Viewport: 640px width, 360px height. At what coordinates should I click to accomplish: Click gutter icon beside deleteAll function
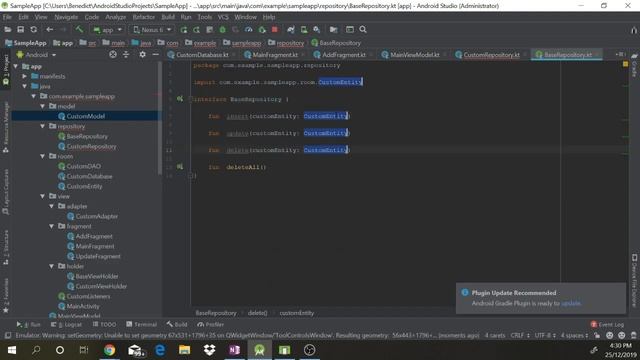180,167
